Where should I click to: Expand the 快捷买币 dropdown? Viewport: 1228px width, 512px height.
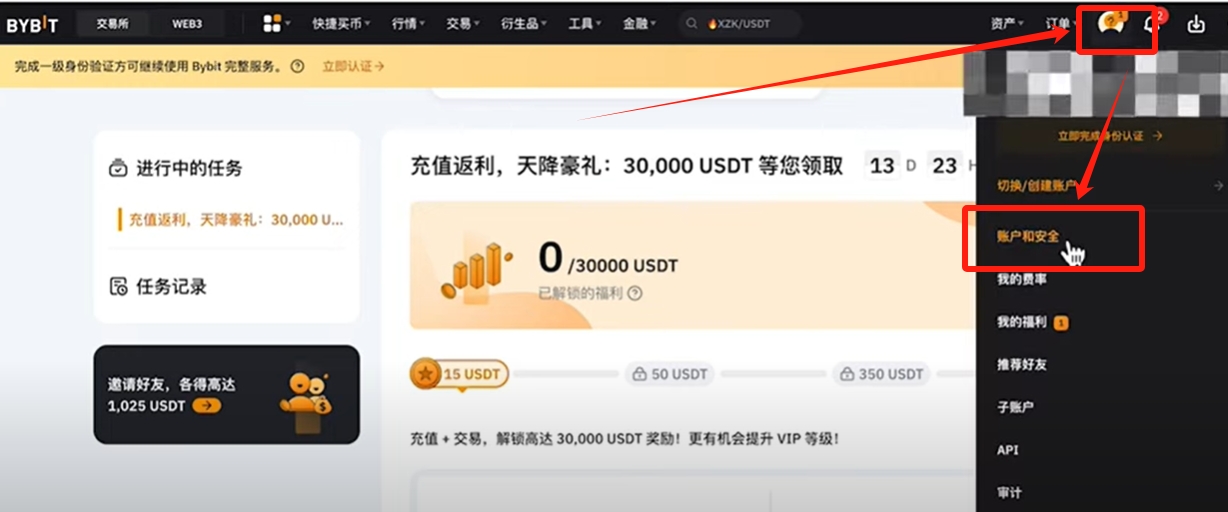pos(341,23)
